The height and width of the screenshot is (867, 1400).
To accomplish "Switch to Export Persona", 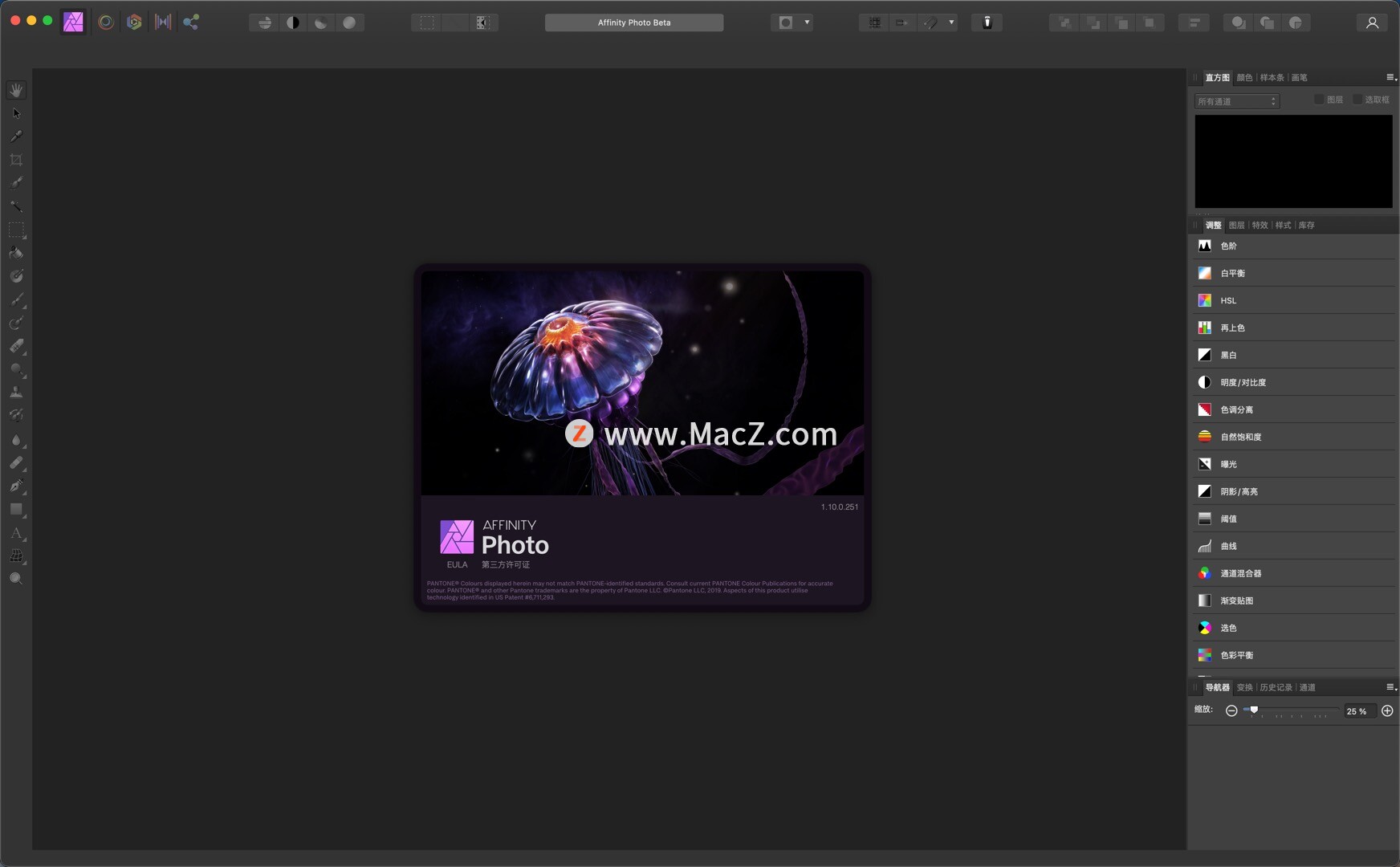I will click(x=191, y=22).
